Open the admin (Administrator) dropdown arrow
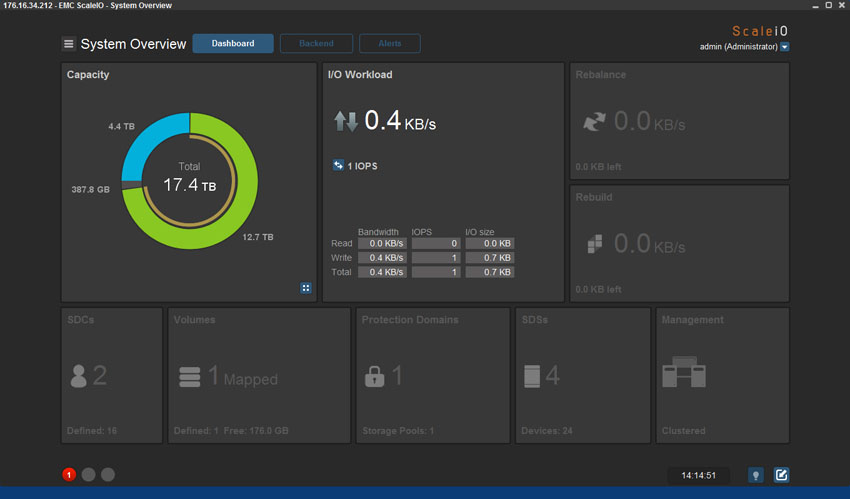The image size is (850, 499). [x=784, y=47]
